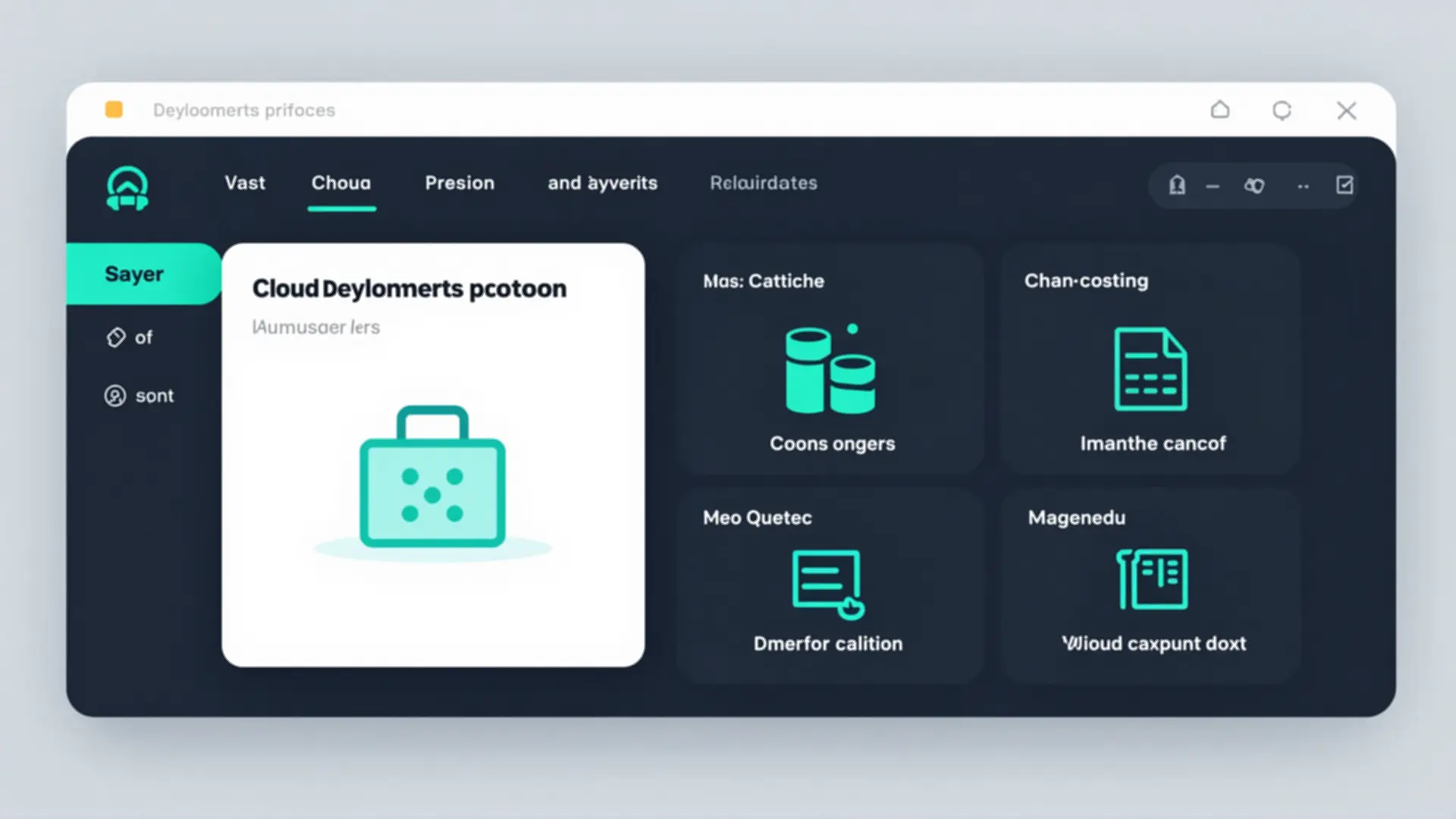Select the Meo Quetec card icon
Screen dimensions: 1456x819
[828, 584]
